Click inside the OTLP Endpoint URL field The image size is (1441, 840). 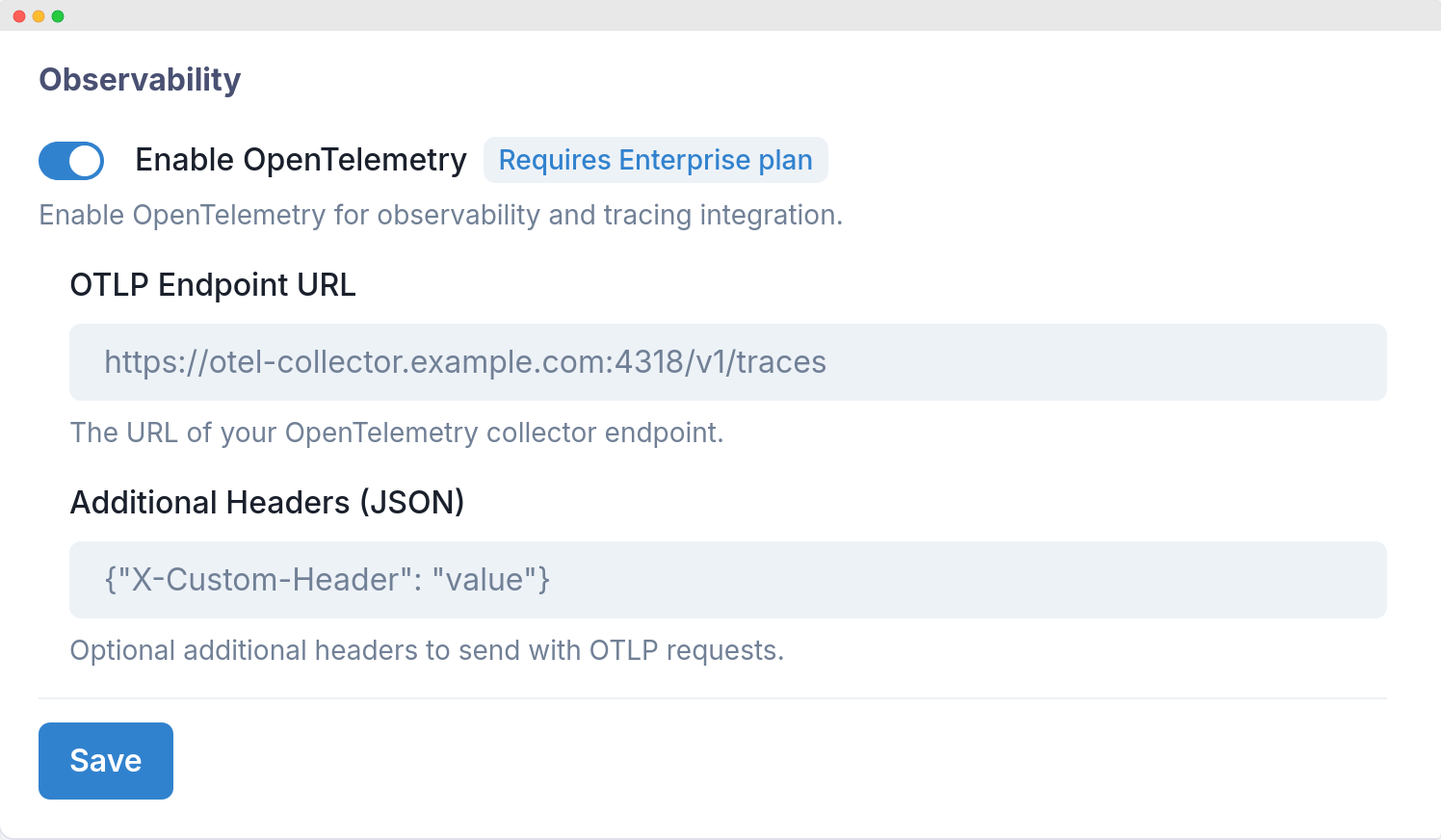pyautogui.click(x=727, y=362)
